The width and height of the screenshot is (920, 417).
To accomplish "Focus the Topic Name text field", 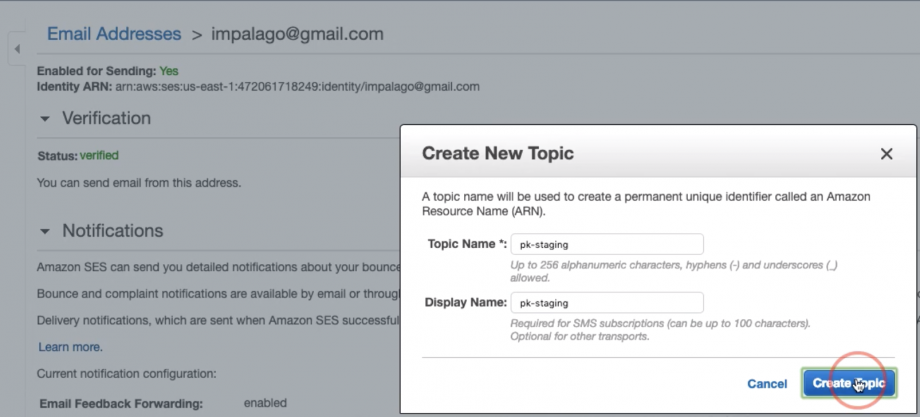I will click(x=607, y=244).
